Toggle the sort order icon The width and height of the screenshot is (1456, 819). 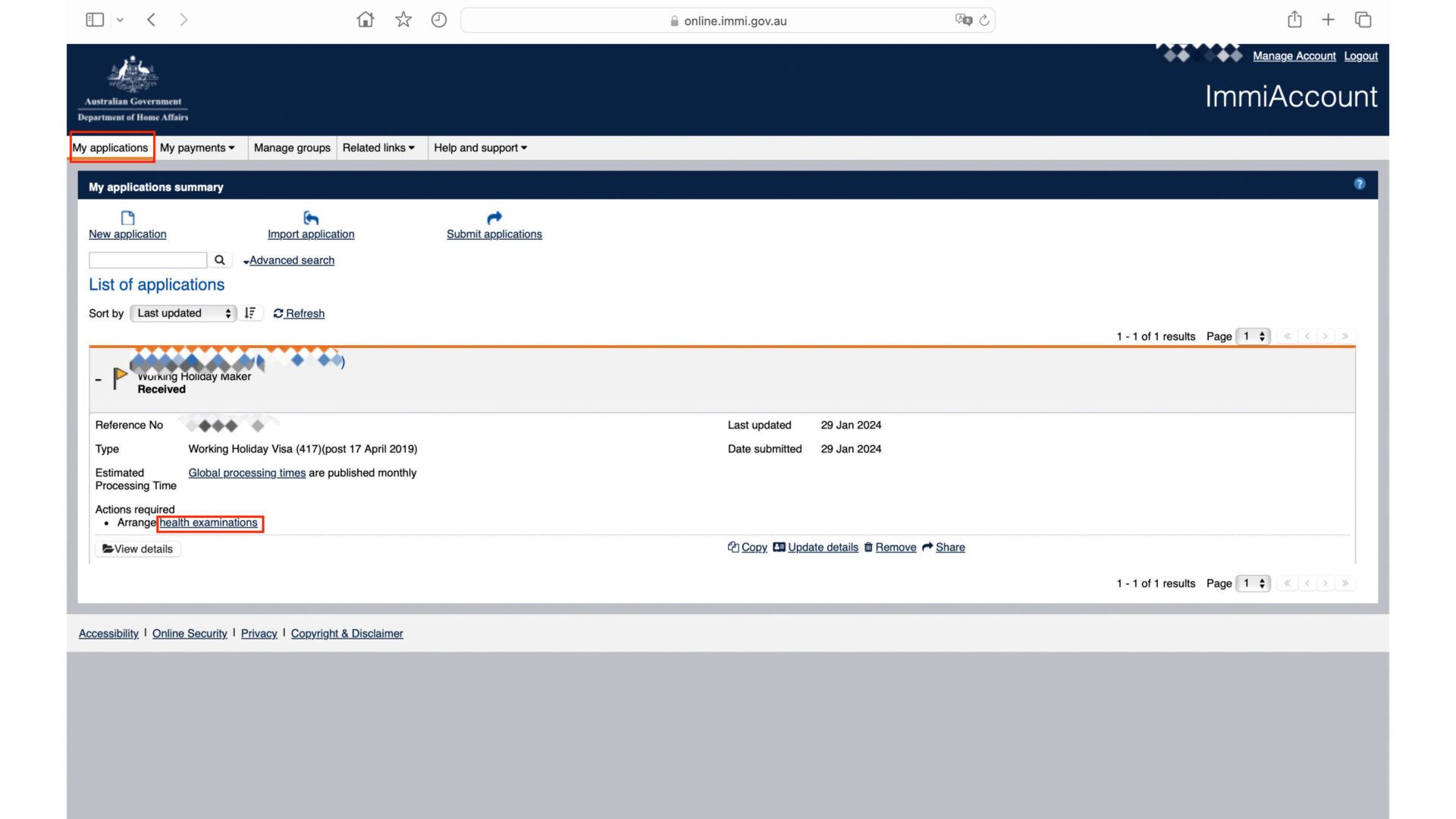[x=250, y=313]
